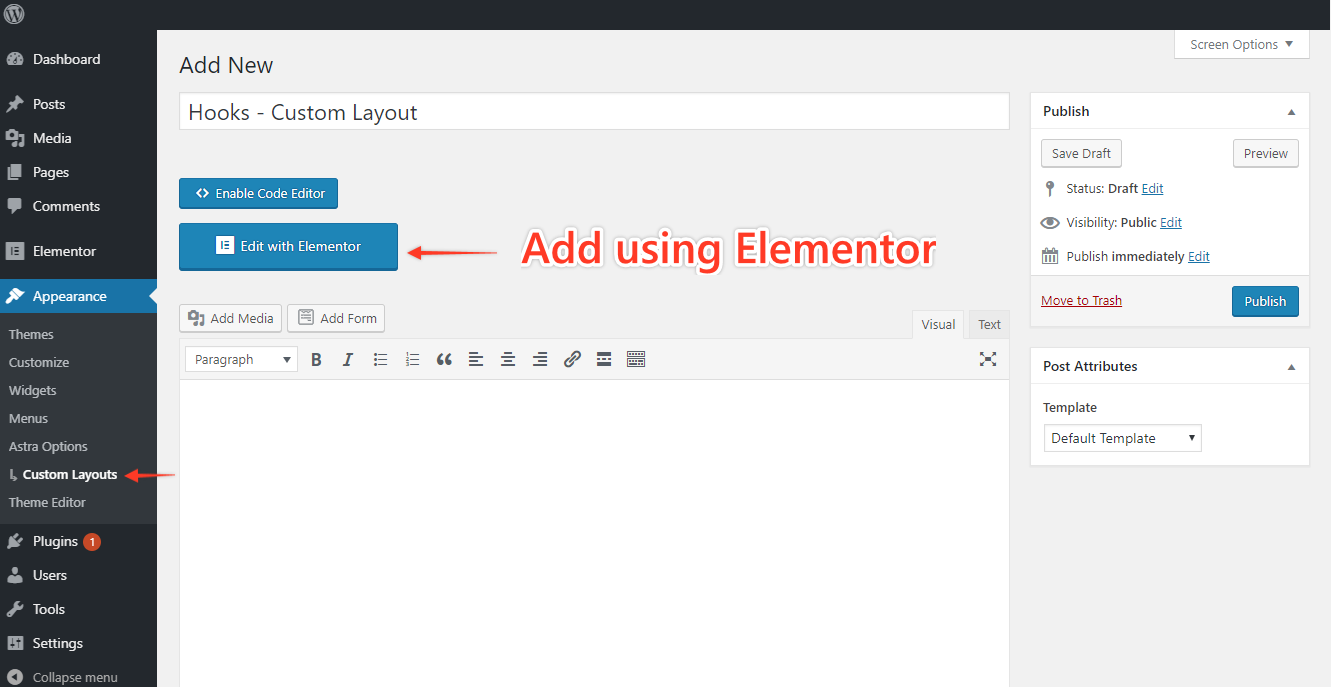Image resolution: width=1331 pixels, height=687 pixels.
Task: Open the Appearance menu
Action: click(78, 296)
